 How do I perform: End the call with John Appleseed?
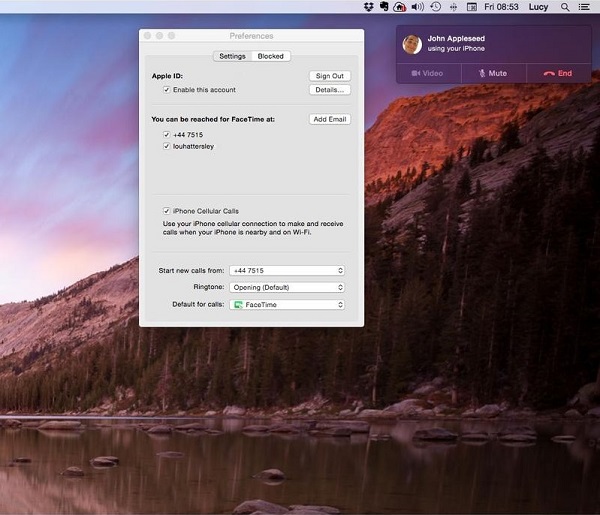point(559,73)
